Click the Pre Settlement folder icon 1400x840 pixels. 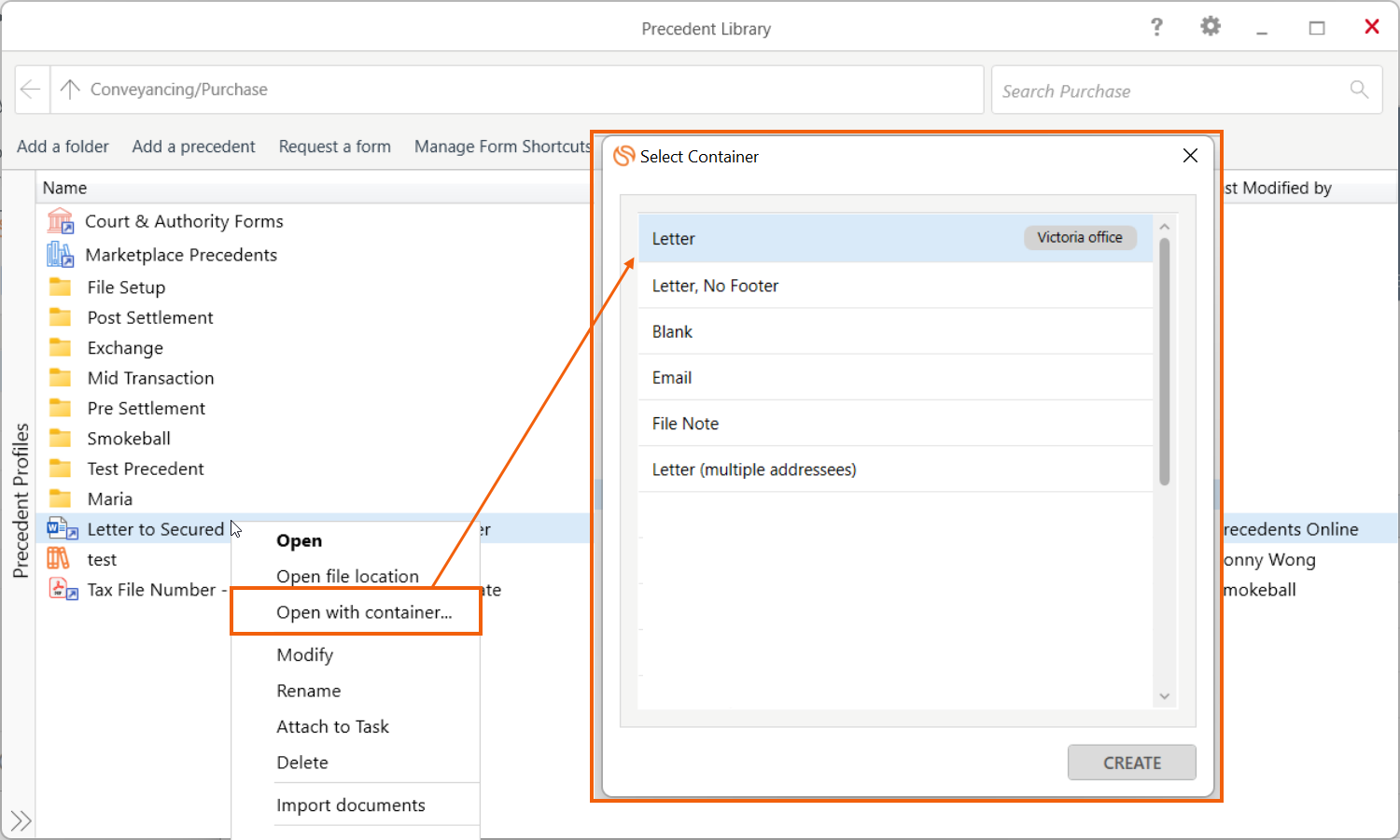(61, 408)
